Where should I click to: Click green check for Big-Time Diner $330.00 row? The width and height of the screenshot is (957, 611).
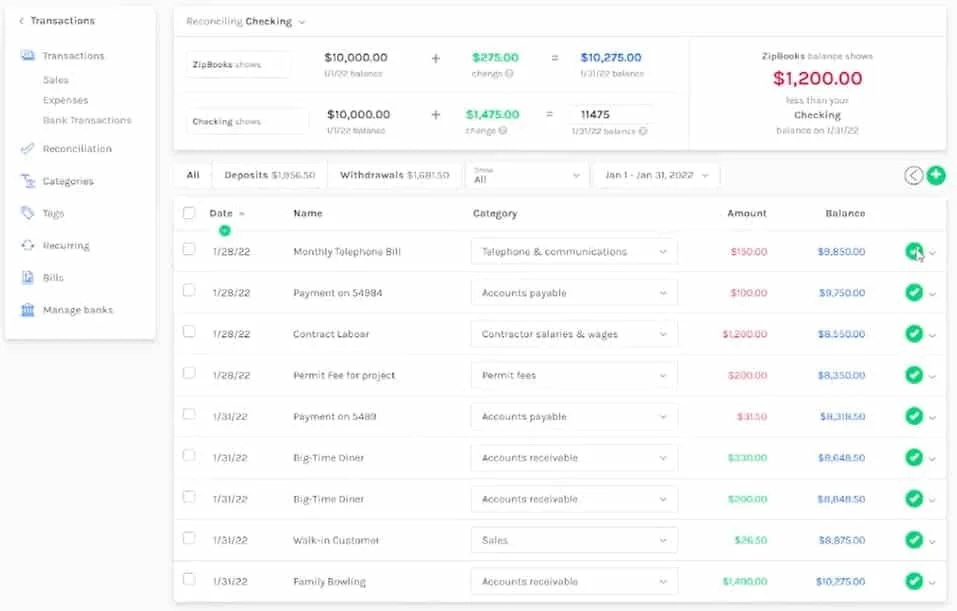tap(914, 457)
